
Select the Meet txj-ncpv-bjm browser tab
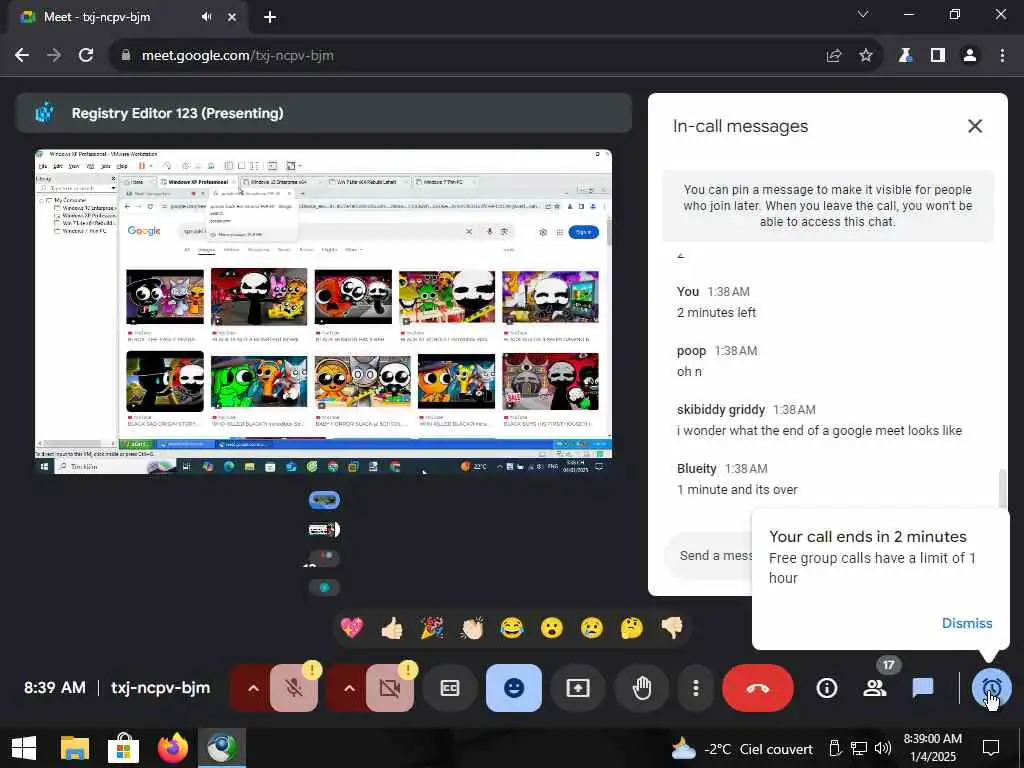click(x=127, y=17)
